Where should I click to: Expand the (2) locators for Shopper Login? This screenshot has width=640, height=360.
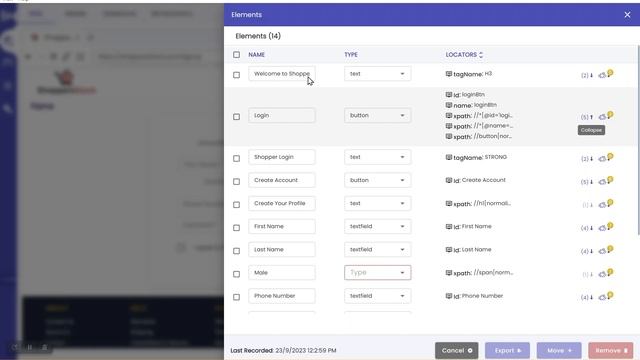point(587,159)
